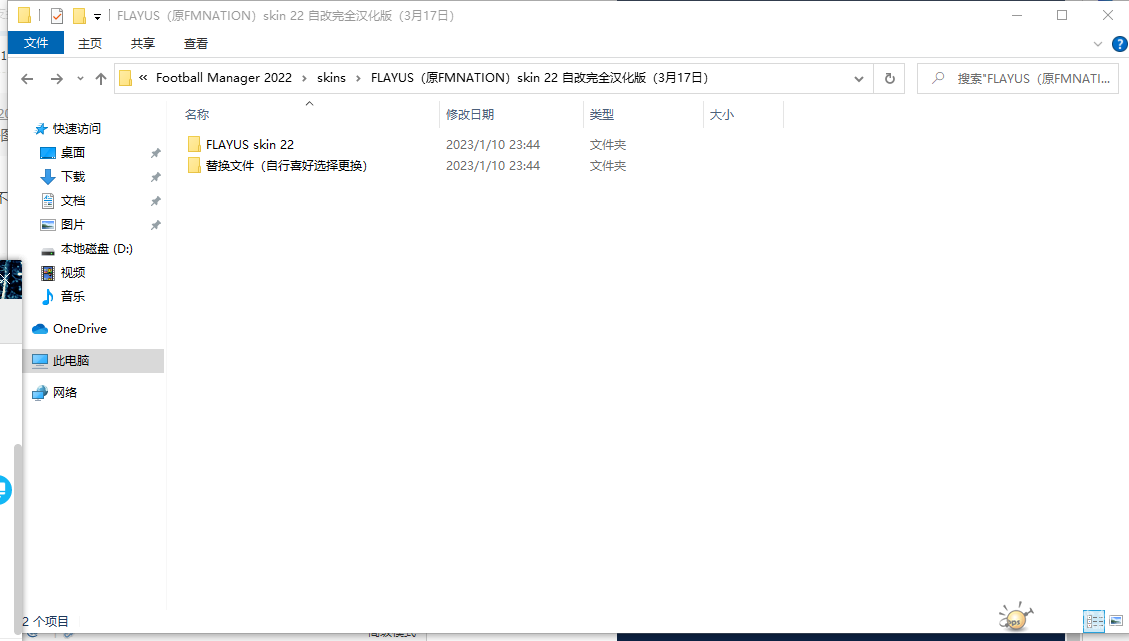Screen dimensions: 1129x641
Task: Switch to large icons view in status bar
Action: pyautogui.click(x=1116, y=620)
